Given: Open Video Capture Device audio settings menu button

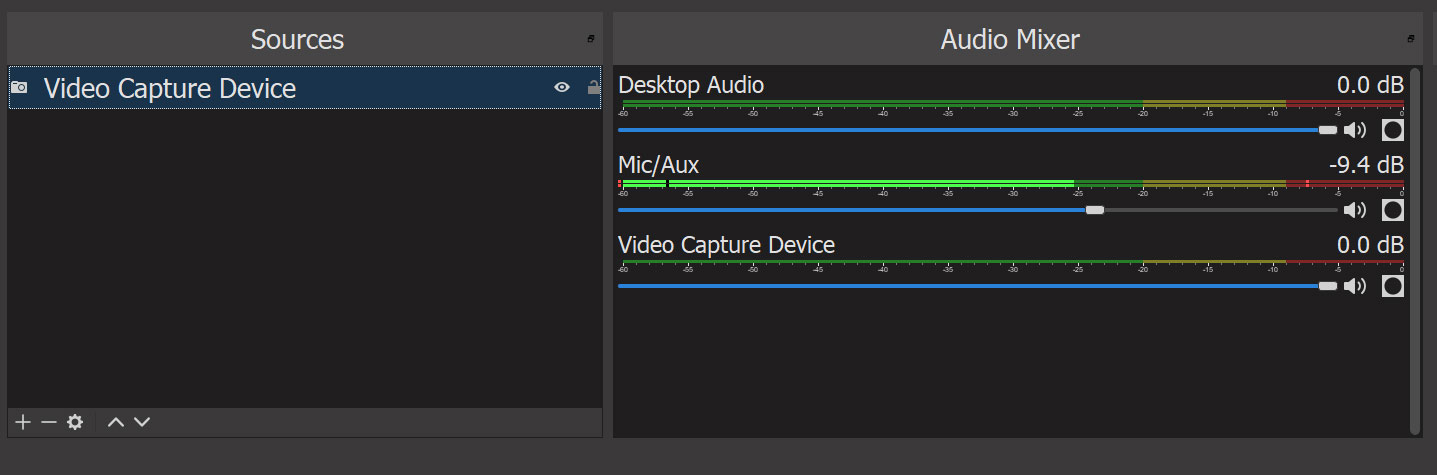Looking at the screenshot, I should pos(1392,286).
